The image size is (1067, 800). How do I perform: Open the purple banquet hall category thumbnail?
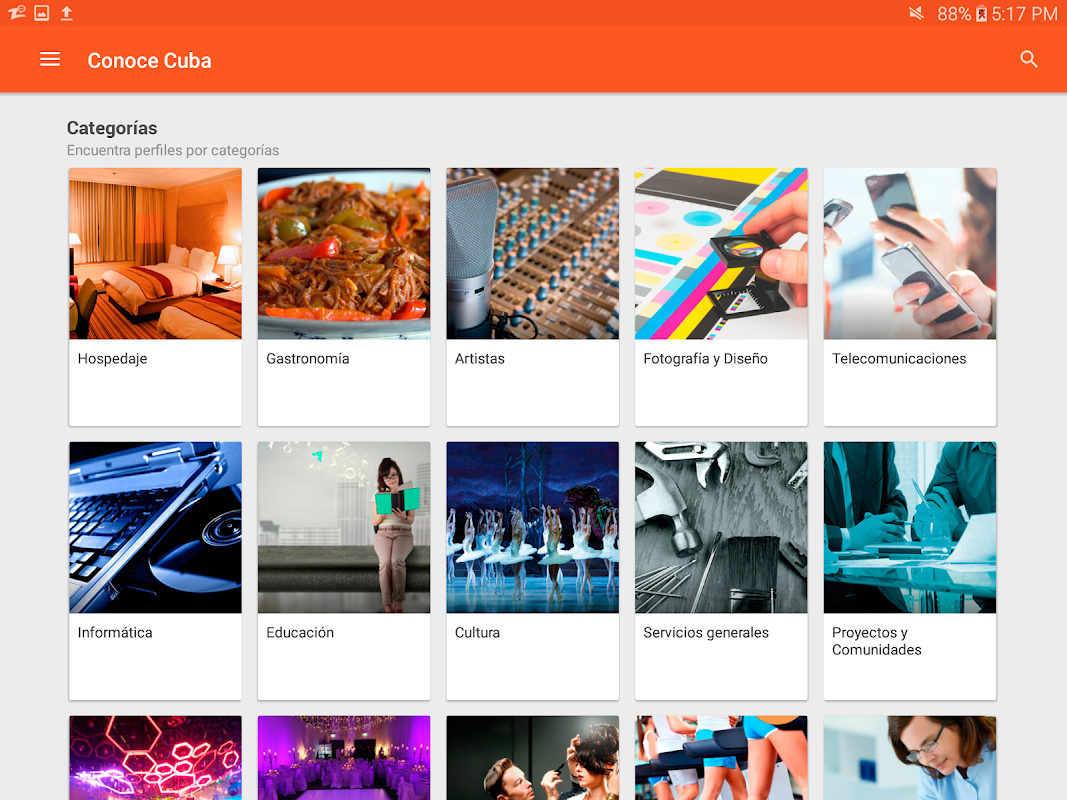coord(344,758)
